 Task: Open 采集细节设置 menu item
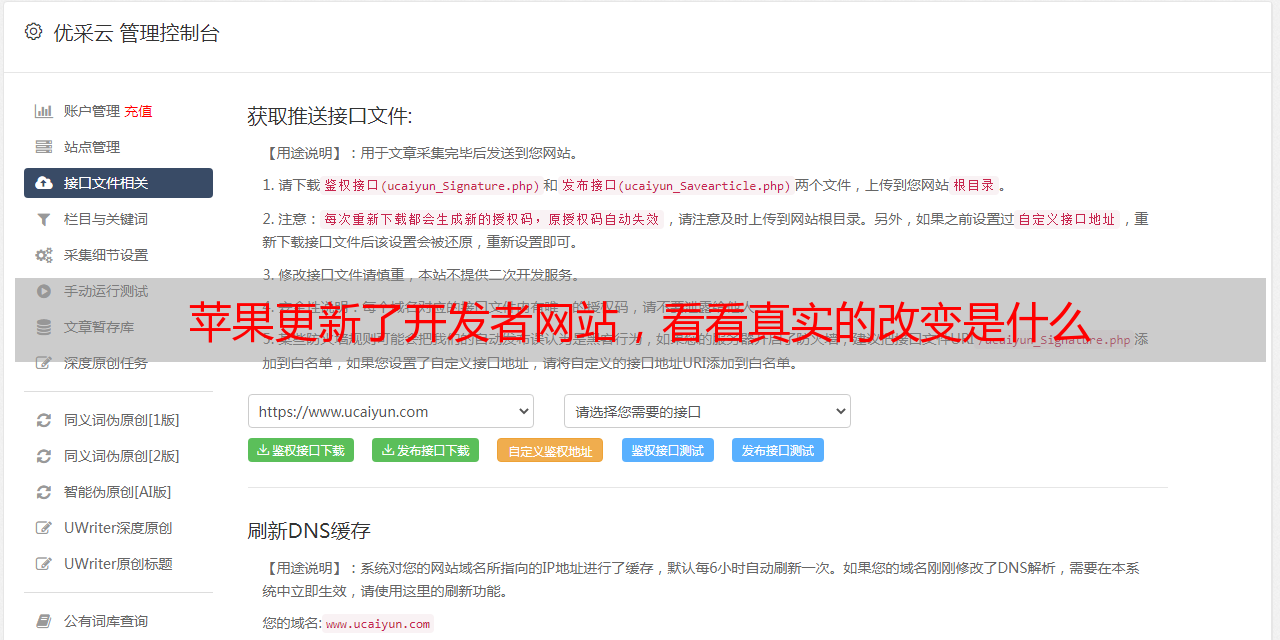[118, 255]
